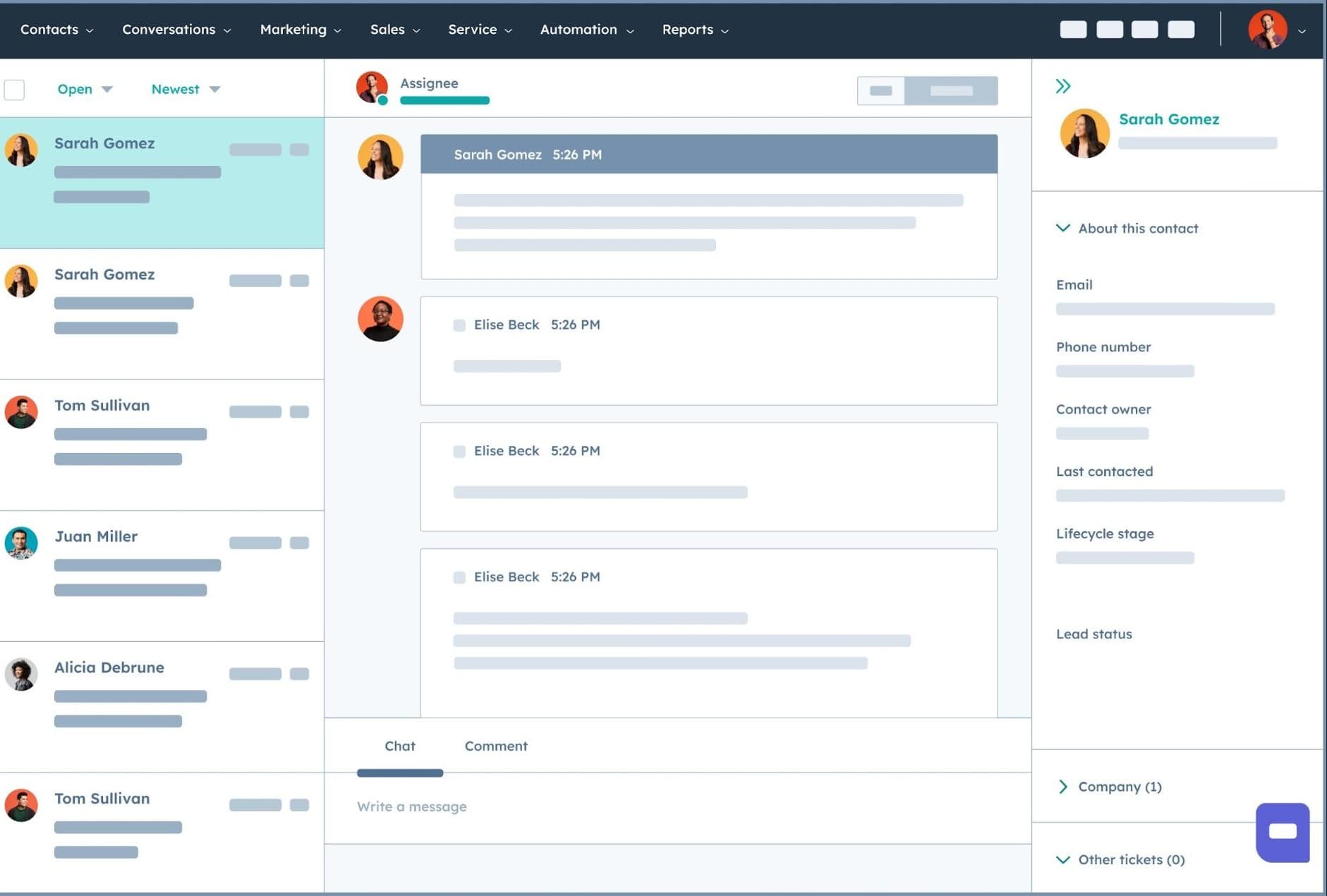Open the Reports menu
1327x896 pixels.
coord(695,30)
